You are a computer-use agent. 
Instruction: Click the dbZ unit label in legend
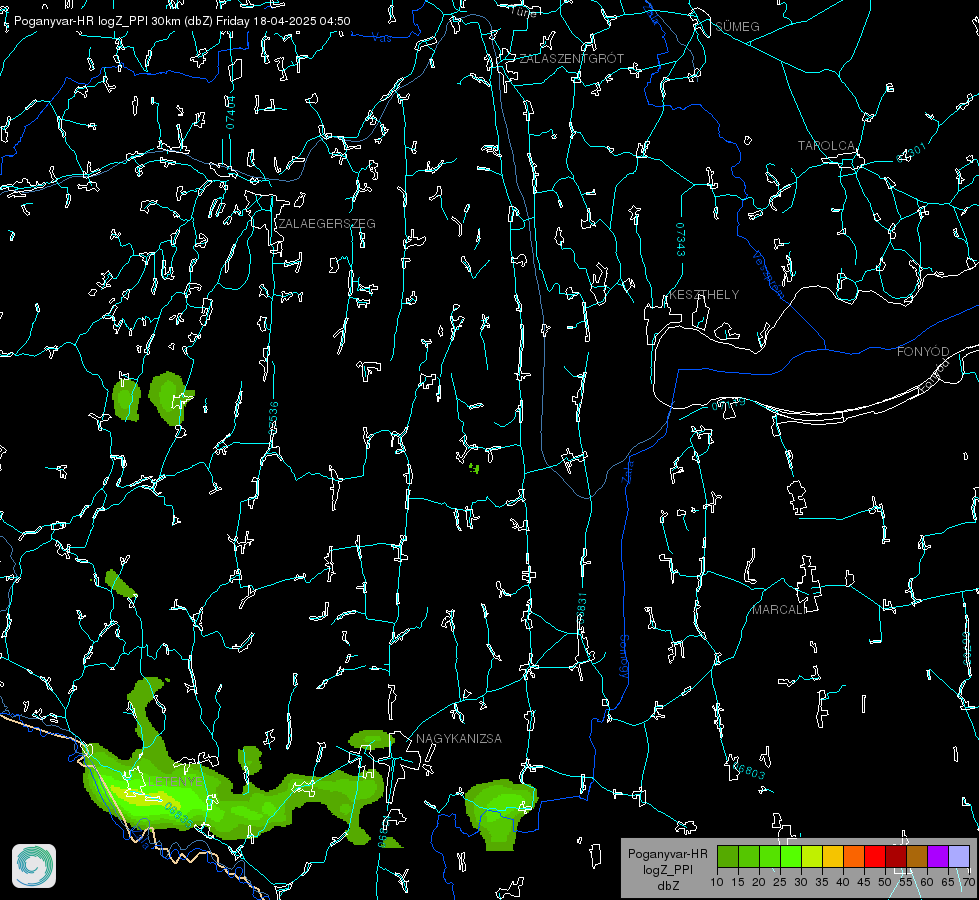click(x=667, y=886)
